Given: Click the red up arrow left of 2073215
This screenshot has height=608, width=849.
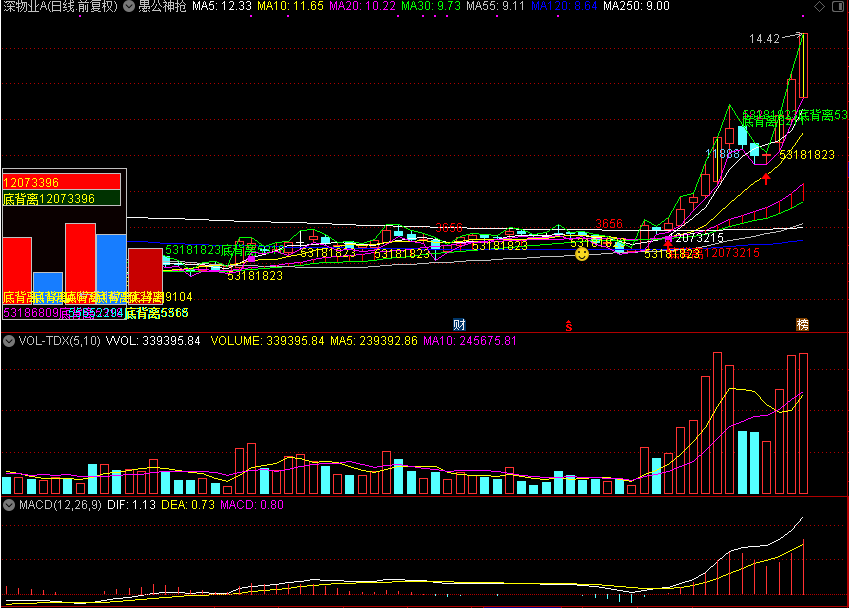Looking at the screenshot, I should tap(668, 244).
